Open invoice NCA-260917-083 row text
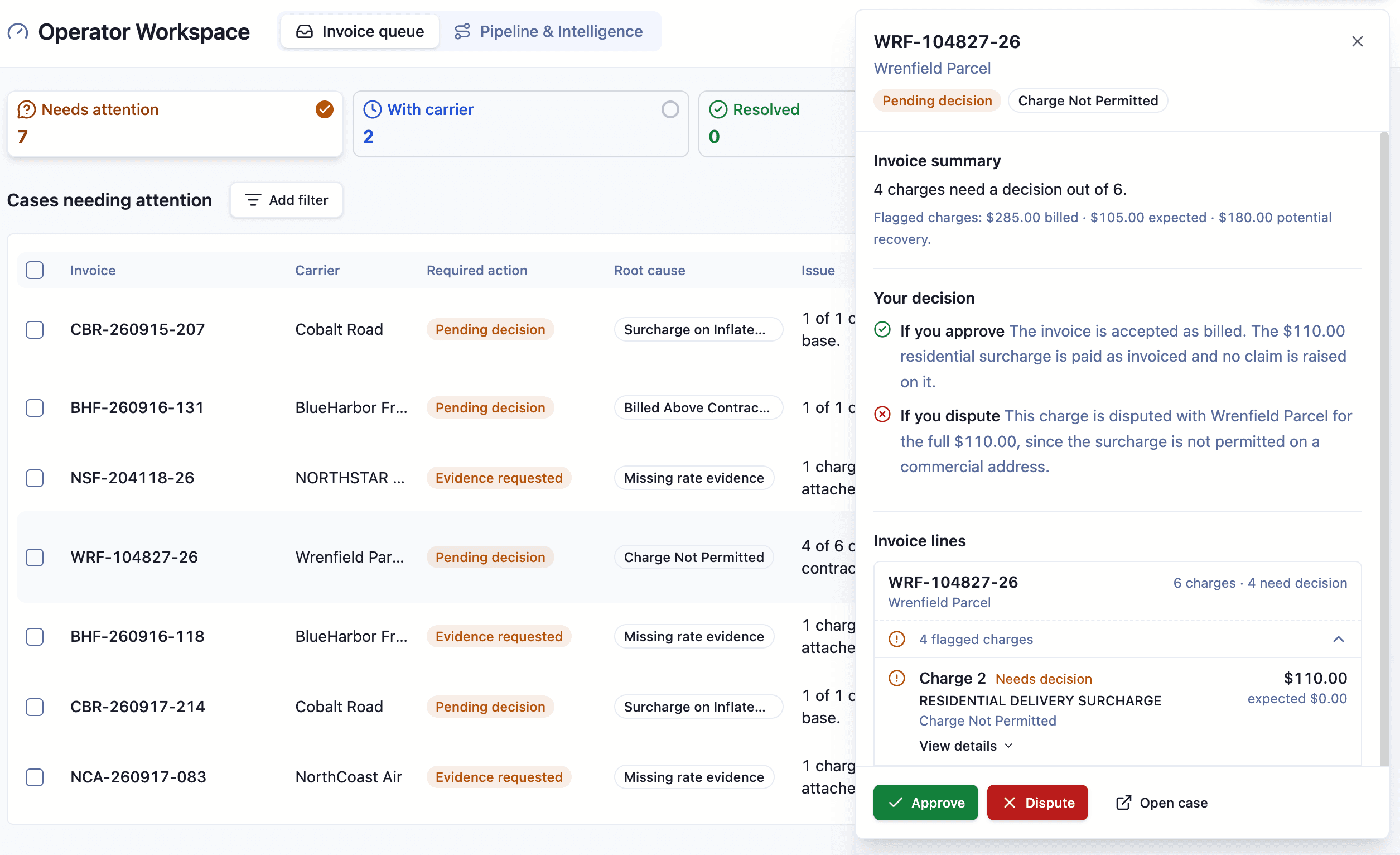Viewport: 1400px width, 855px height. (x=138, y=777)
